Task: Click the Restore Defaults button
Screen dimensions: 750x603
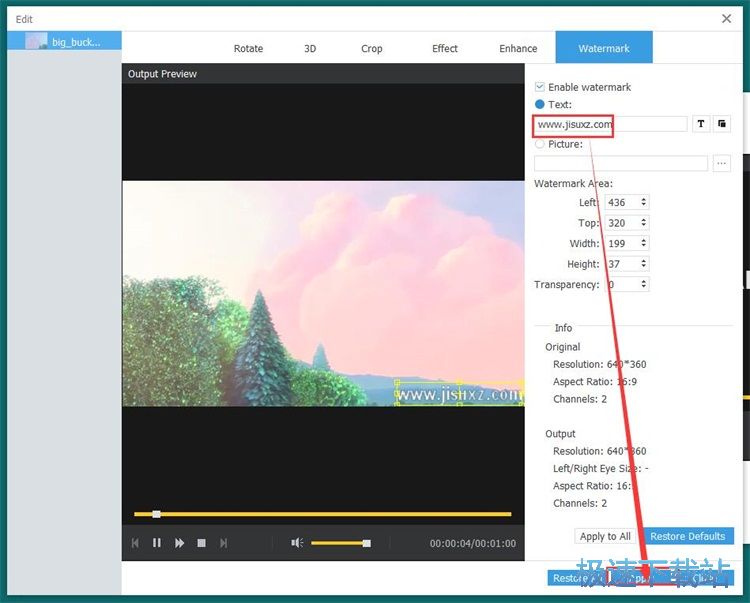Action: [687, 536]
